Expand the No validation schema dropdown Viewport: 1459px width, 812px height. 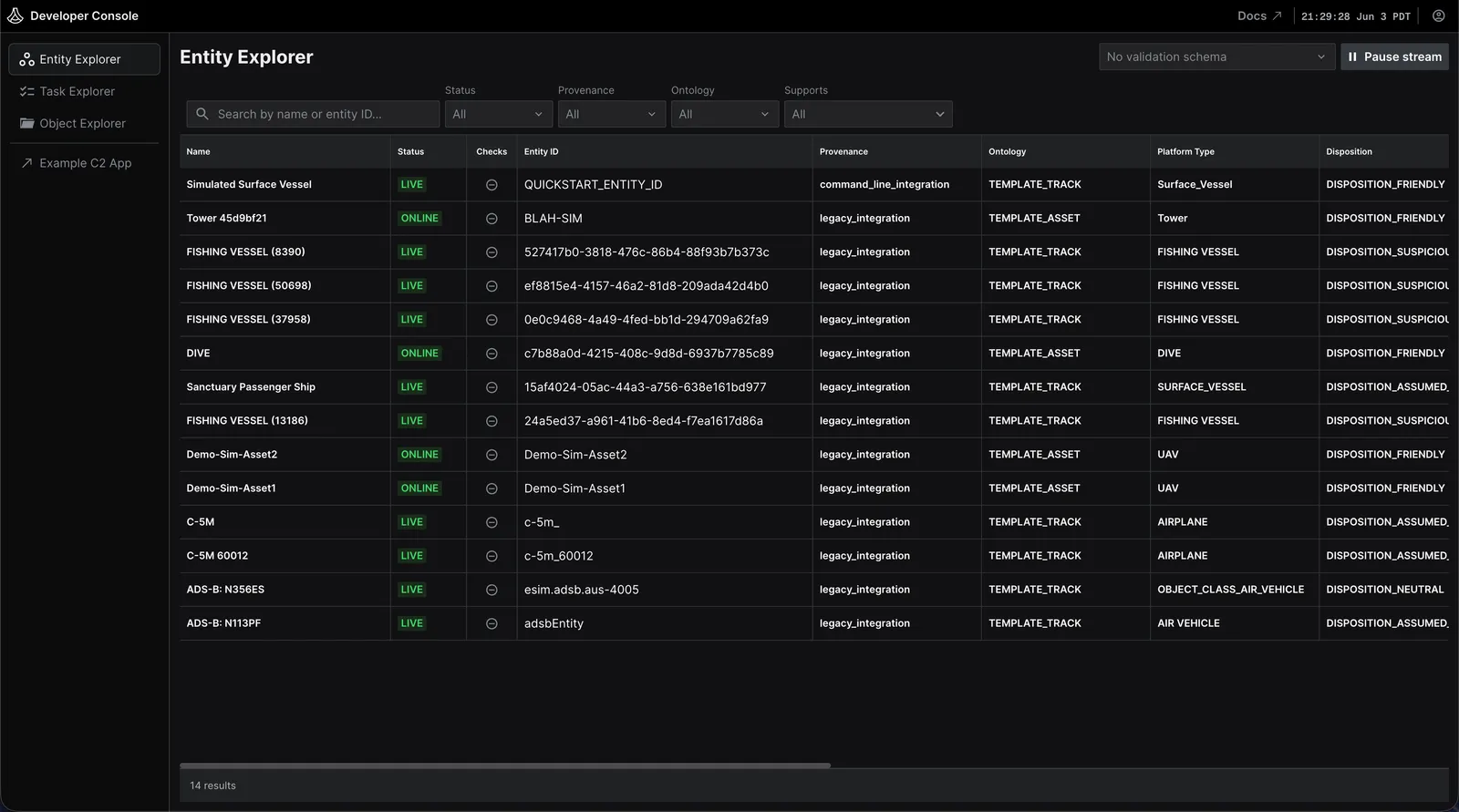click(x=1216, y=57)
